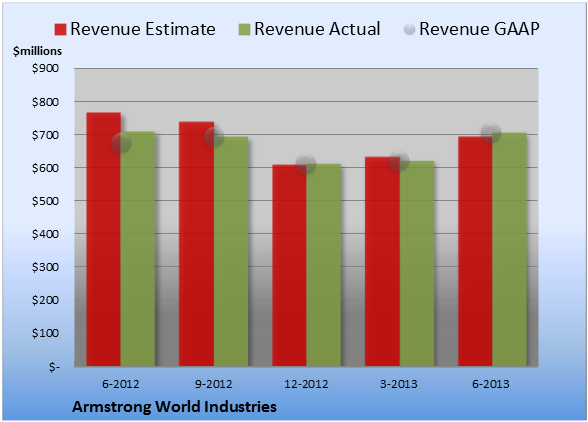
Task: Select the red estimate bar for 9-2012
Action: click(196, 244)
